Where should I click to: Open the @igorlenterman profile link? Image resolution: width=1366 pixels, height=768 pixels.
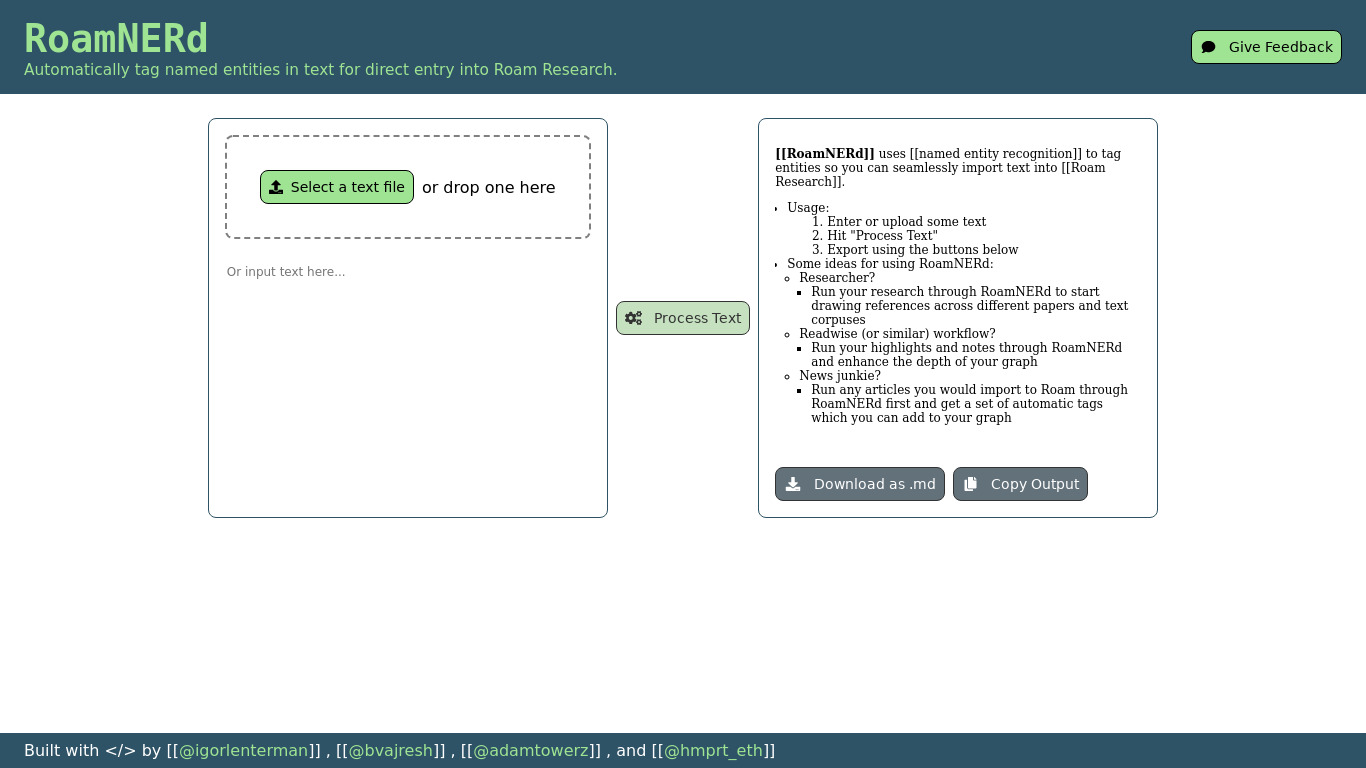(x=244, y=750)
